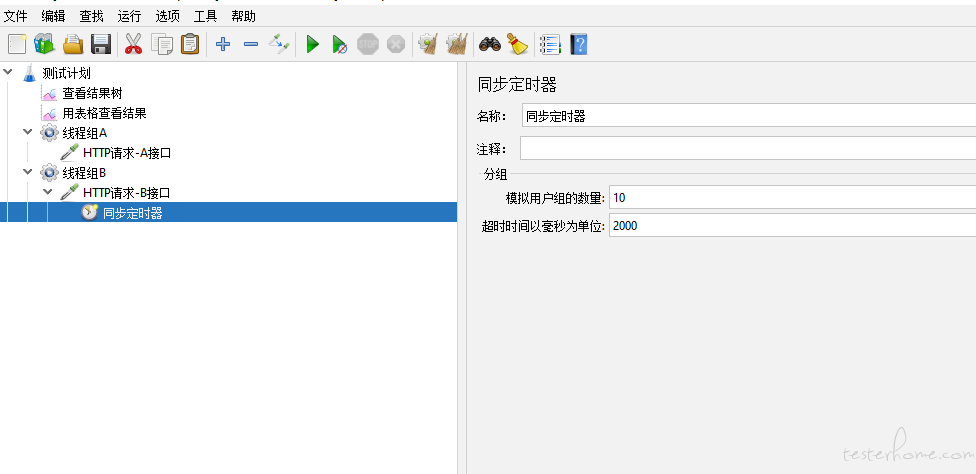Click the gear icon of 线程组A
Screen dimensions: 976x474
pos(49,132)
